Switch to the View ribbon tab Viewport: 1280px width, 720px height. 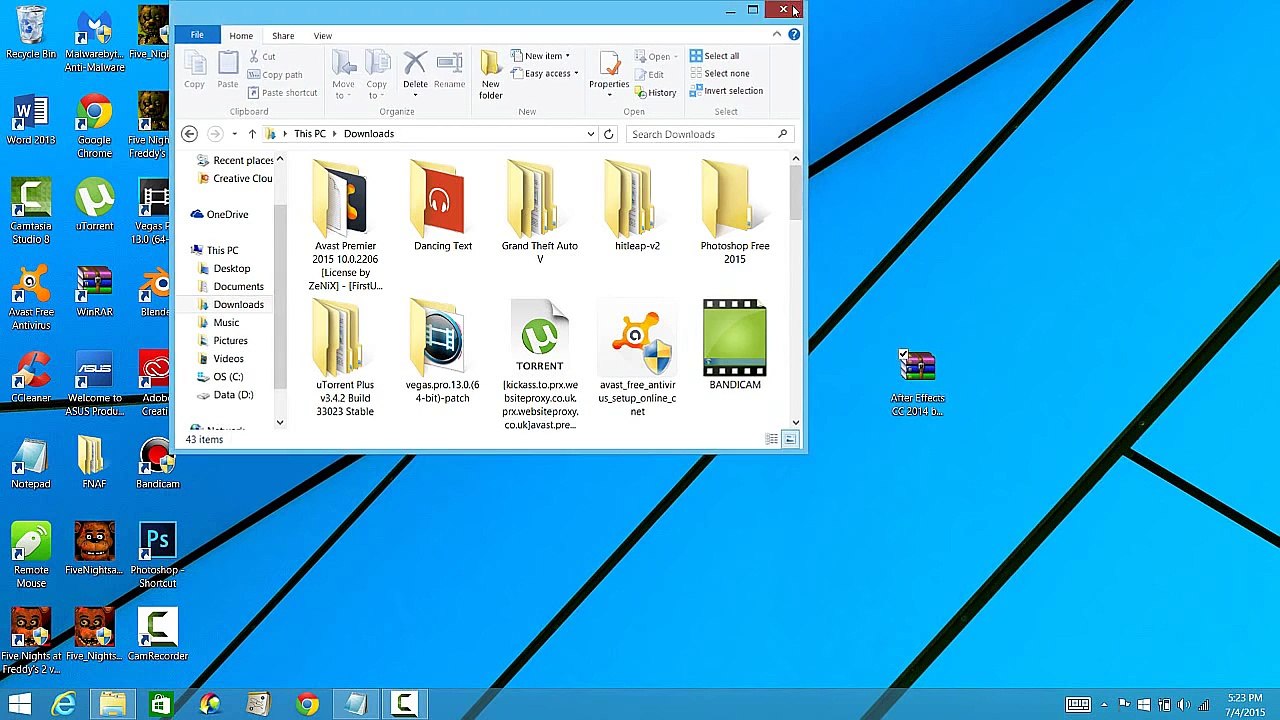point(323,36)
